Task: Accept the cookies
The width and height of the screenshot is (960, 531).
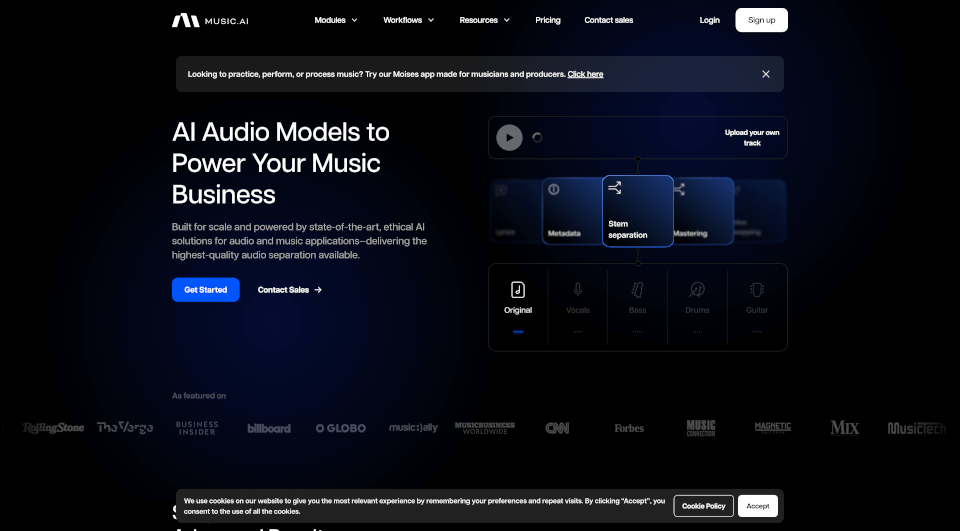Action: [758, 506]
